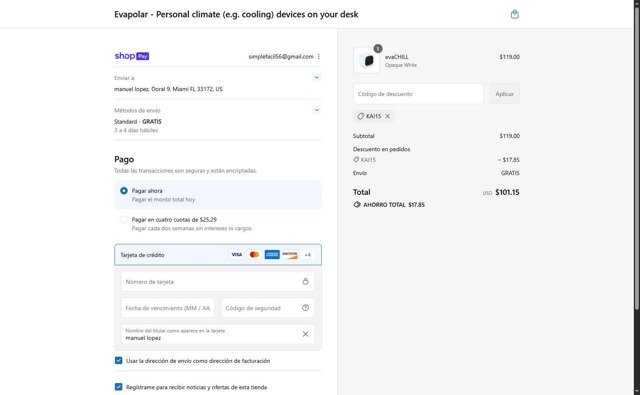Select Pagar en cuatro cuotas option

(x=124, y=220)
